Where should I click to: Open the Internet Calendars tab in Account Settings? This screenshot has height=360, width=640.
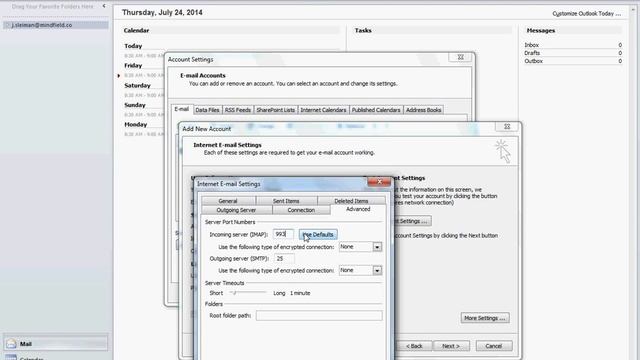(x=323, y=110)
